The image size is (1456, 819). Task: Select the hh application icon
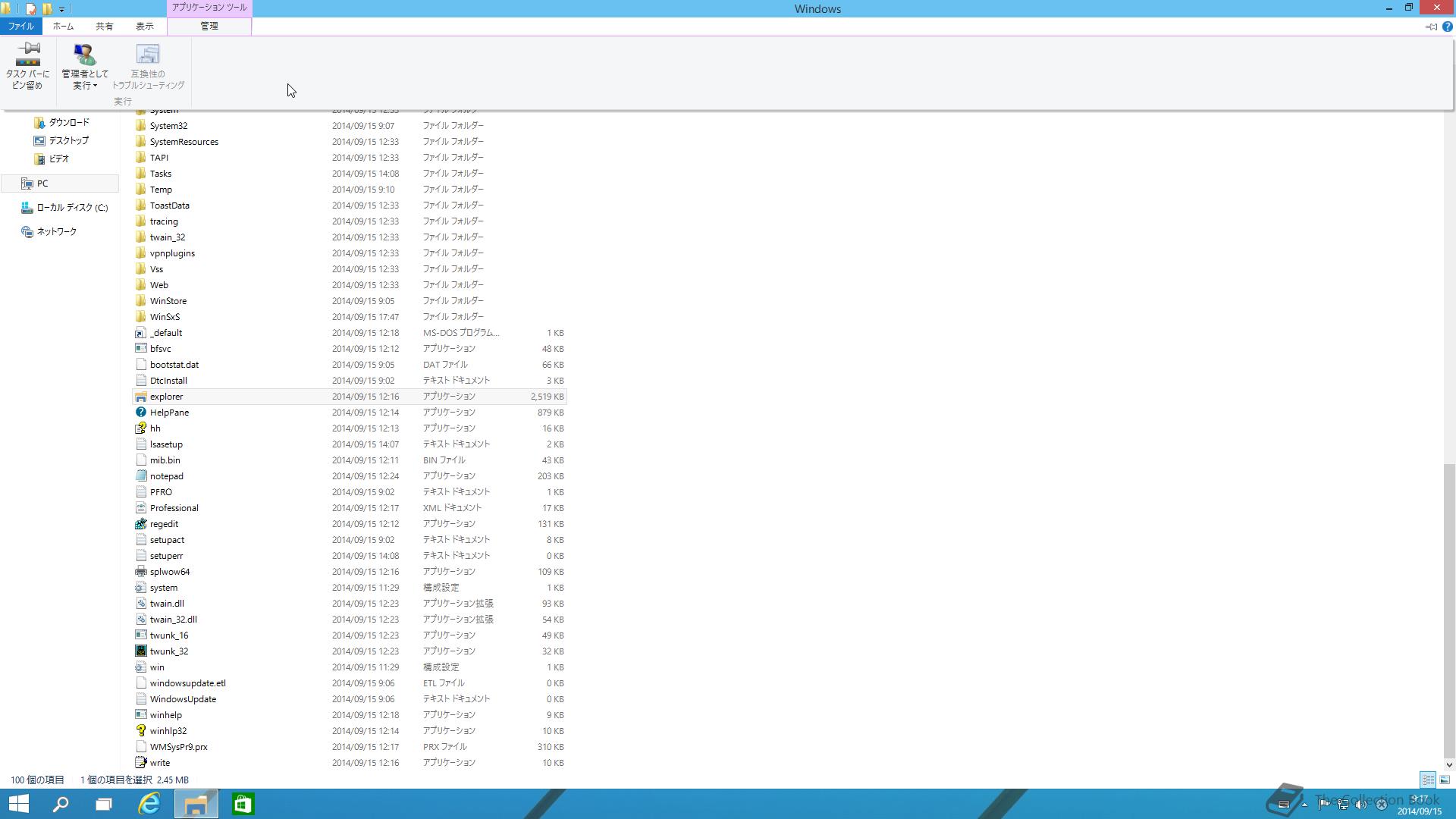(x=140, y=428)
